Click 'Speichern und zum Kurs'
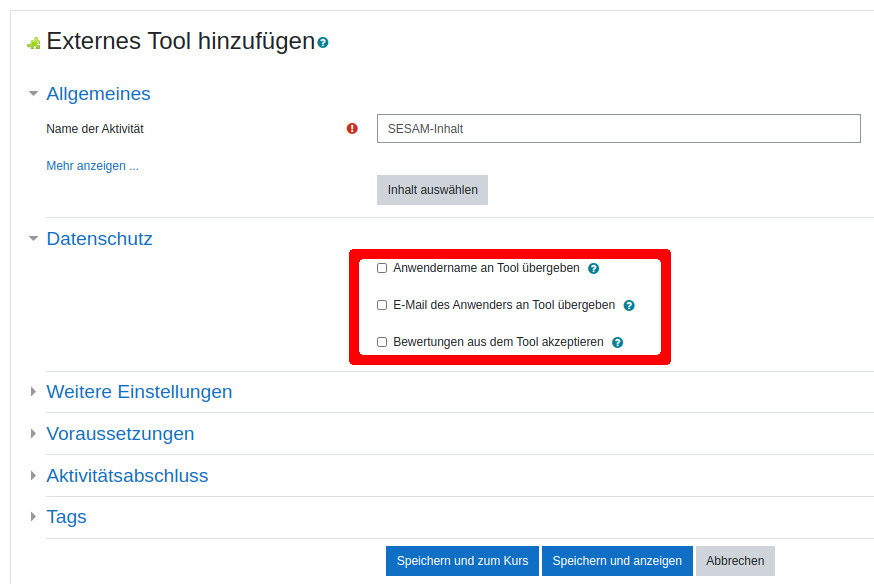Screen dimensions: 874x584 [461, 561]
